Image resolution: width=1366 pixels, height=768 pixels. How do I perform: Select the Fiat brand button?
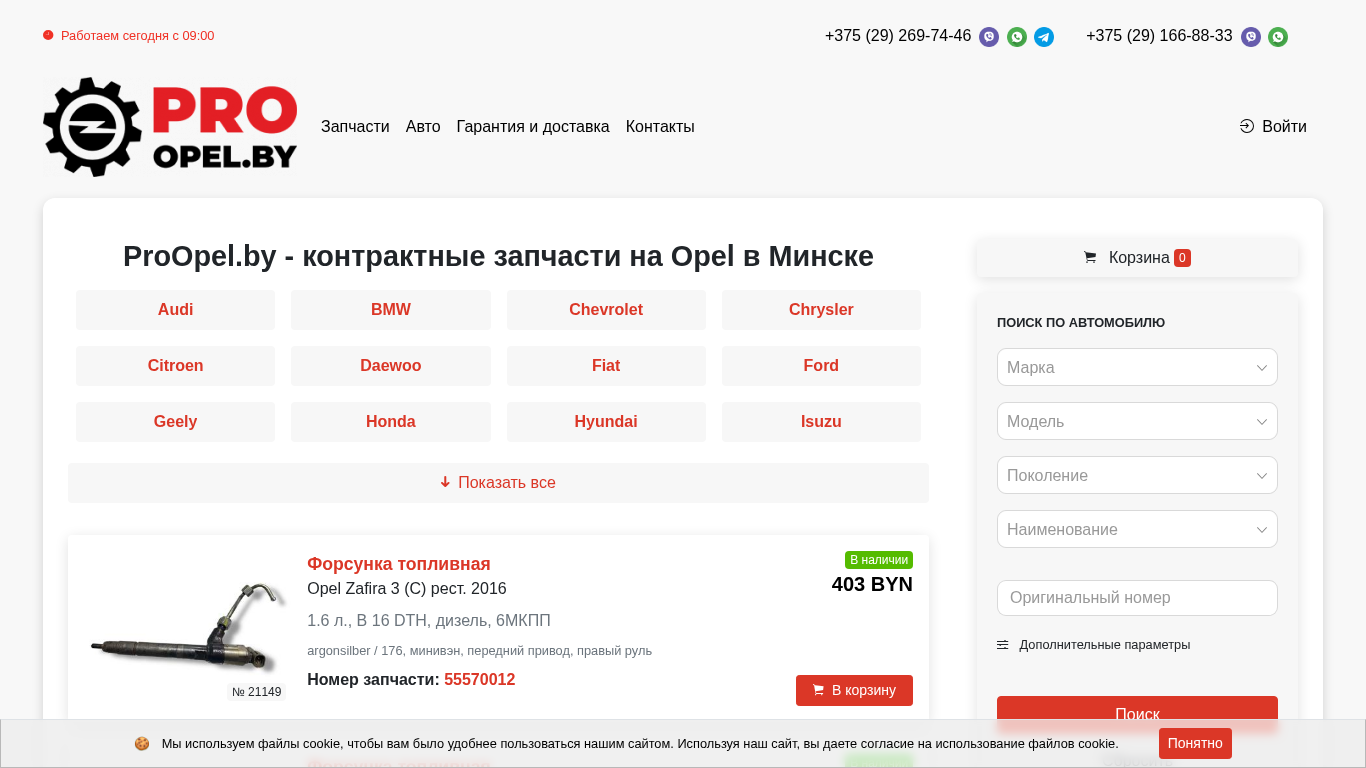pos(606,366)
